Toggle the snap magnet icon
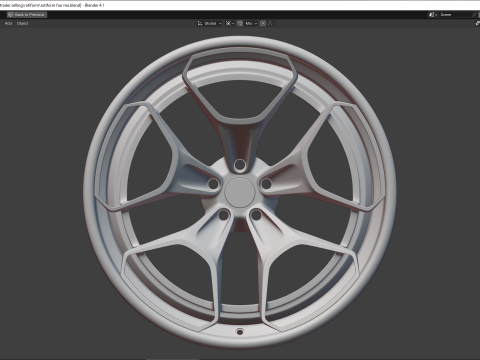 (240, 23)
